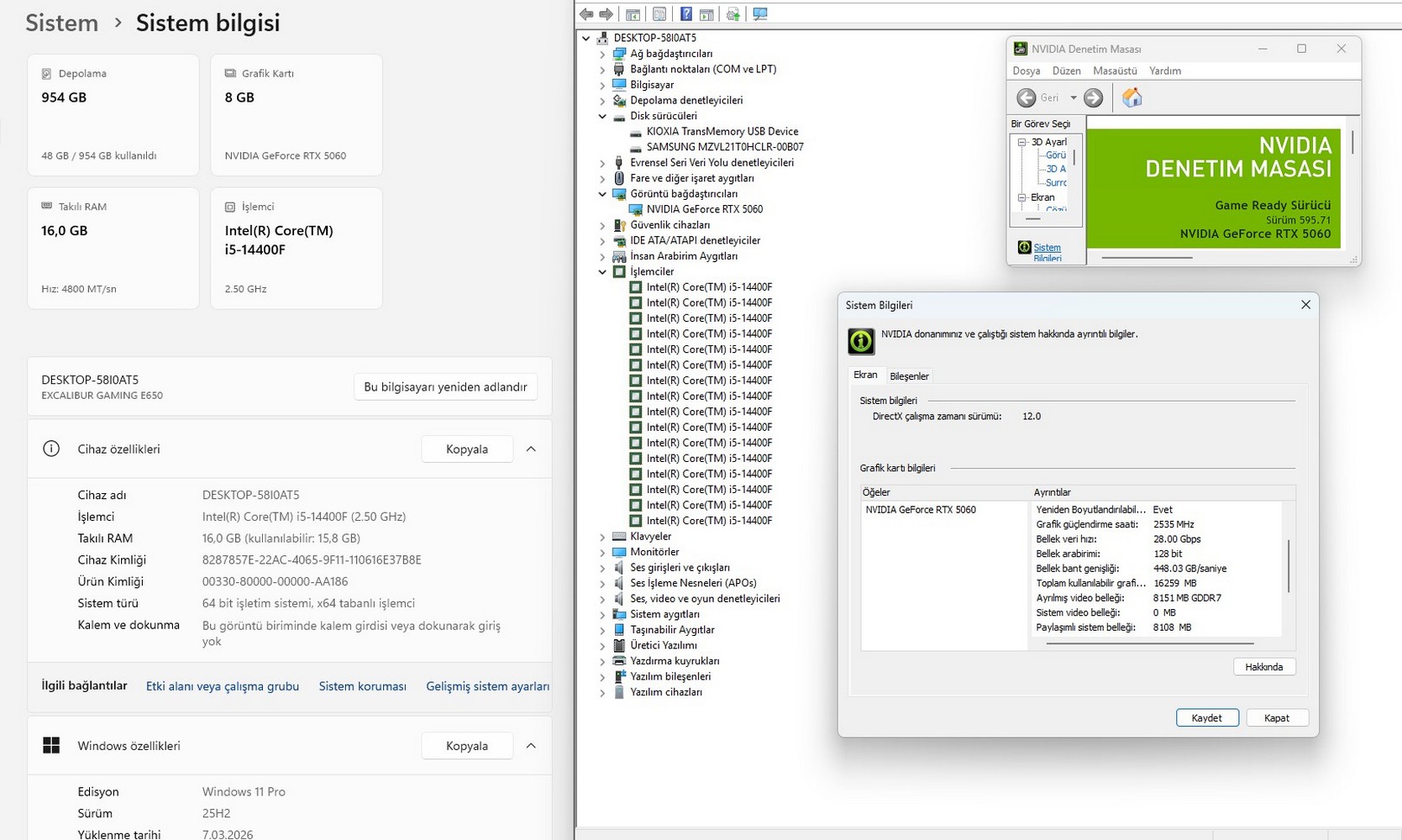Click the NVIDIA Geri back arrow button

(x=1027, y=97)
